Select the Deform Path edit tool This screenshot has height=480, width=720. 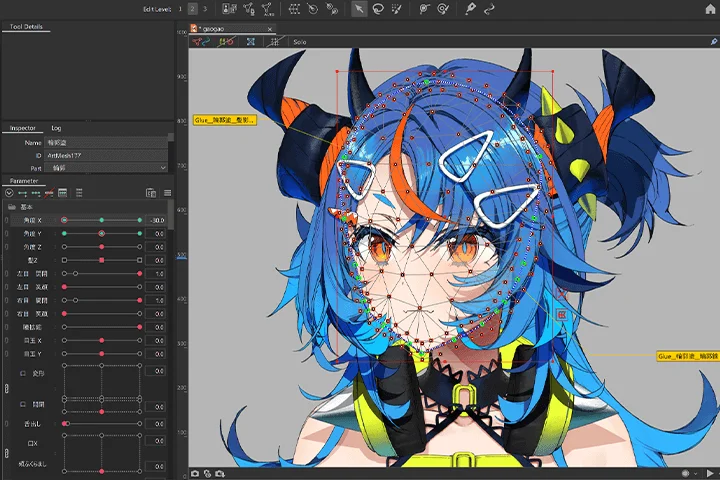(x=489, y=9)
